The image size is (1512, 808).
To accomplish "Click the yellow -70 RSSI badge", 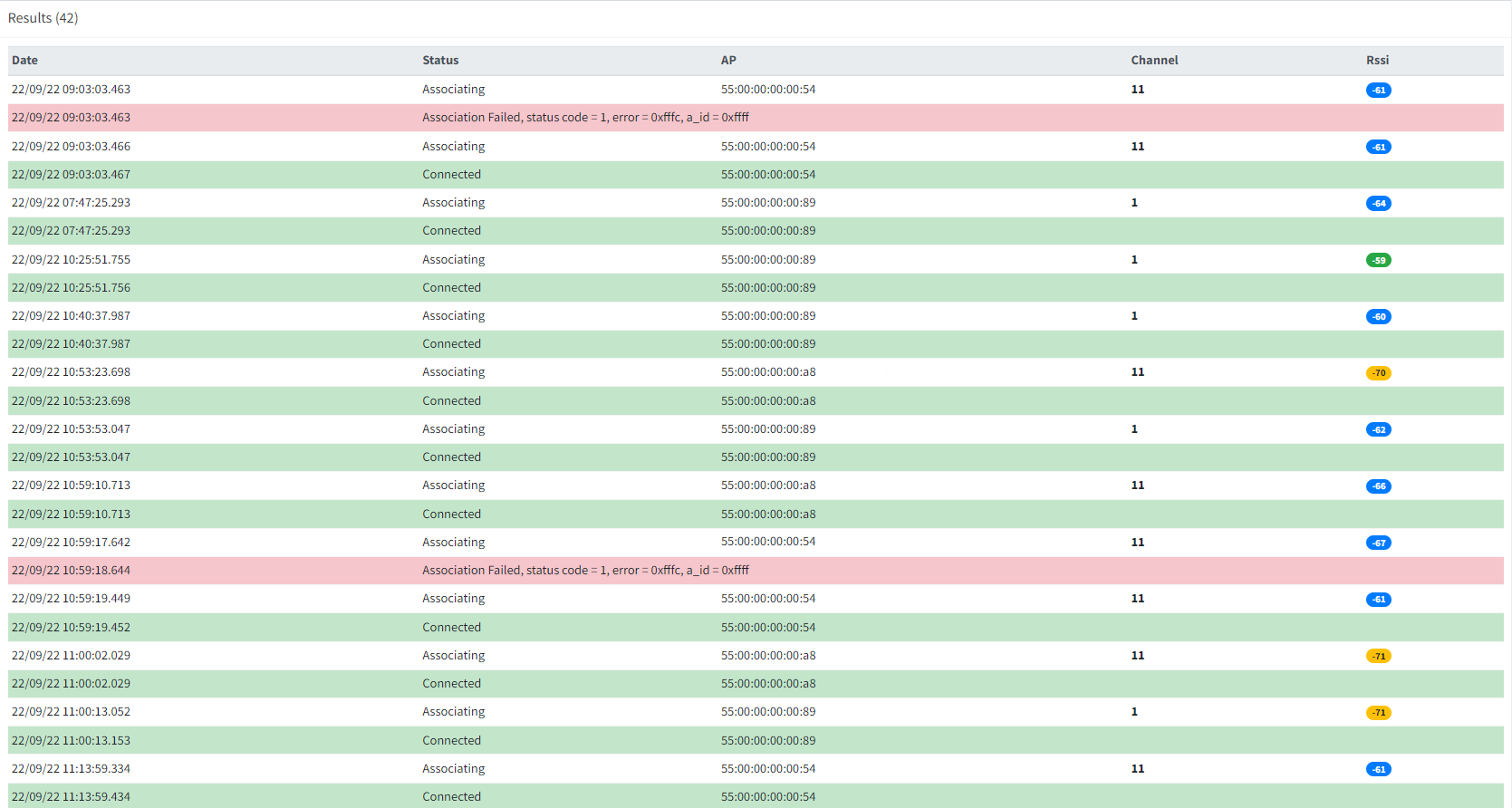I will click(1378, 373).
